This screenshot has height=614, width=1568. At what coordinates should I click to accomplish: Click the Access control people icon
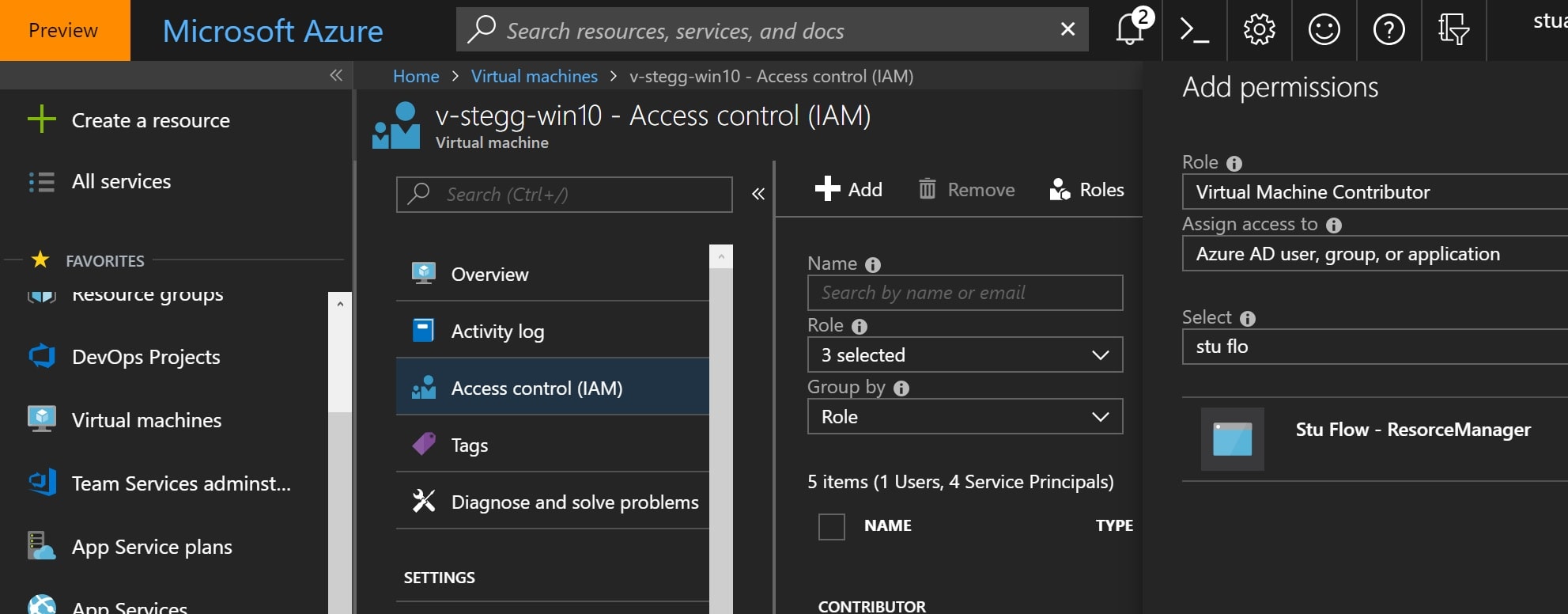[424, 388]
